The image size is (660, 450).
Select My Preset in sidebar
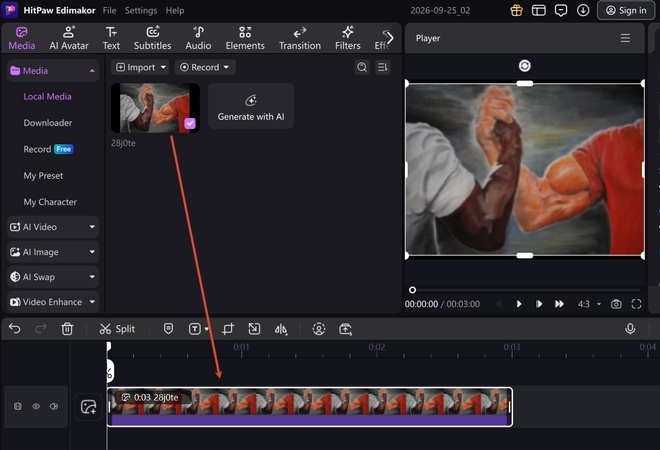[43, 176]
